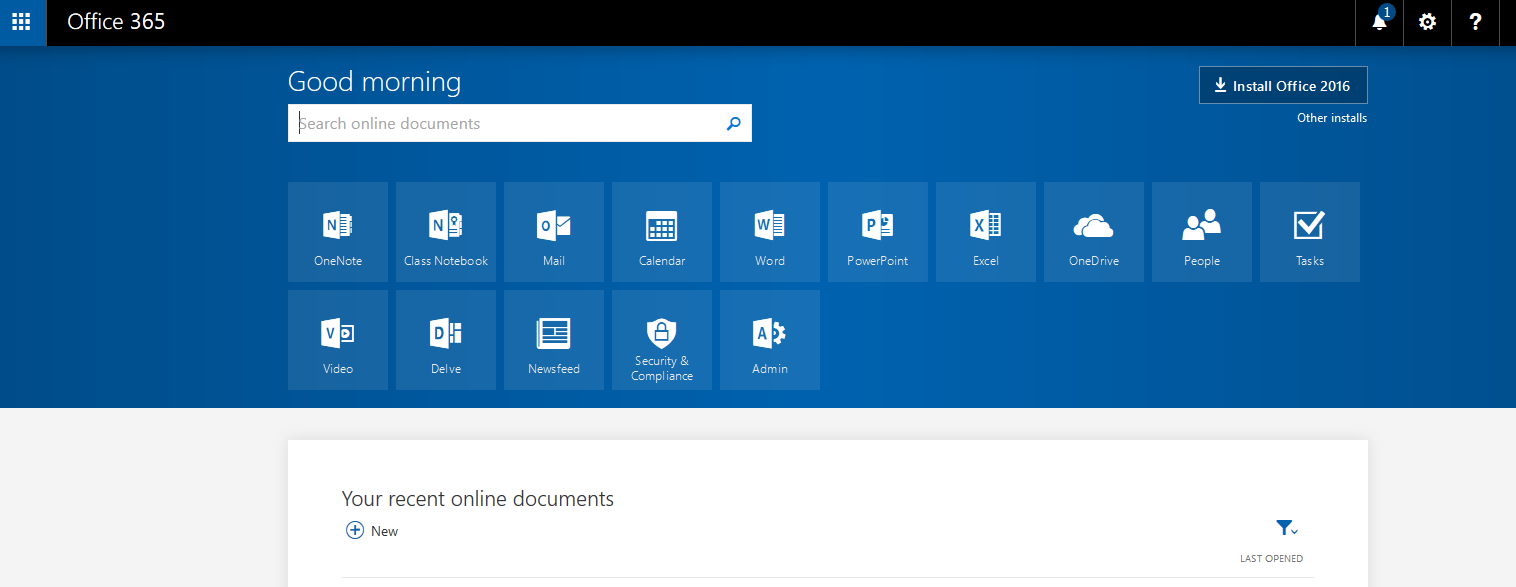
Task: Open the Class Notebook tile
Action: [x=446, y=232]
